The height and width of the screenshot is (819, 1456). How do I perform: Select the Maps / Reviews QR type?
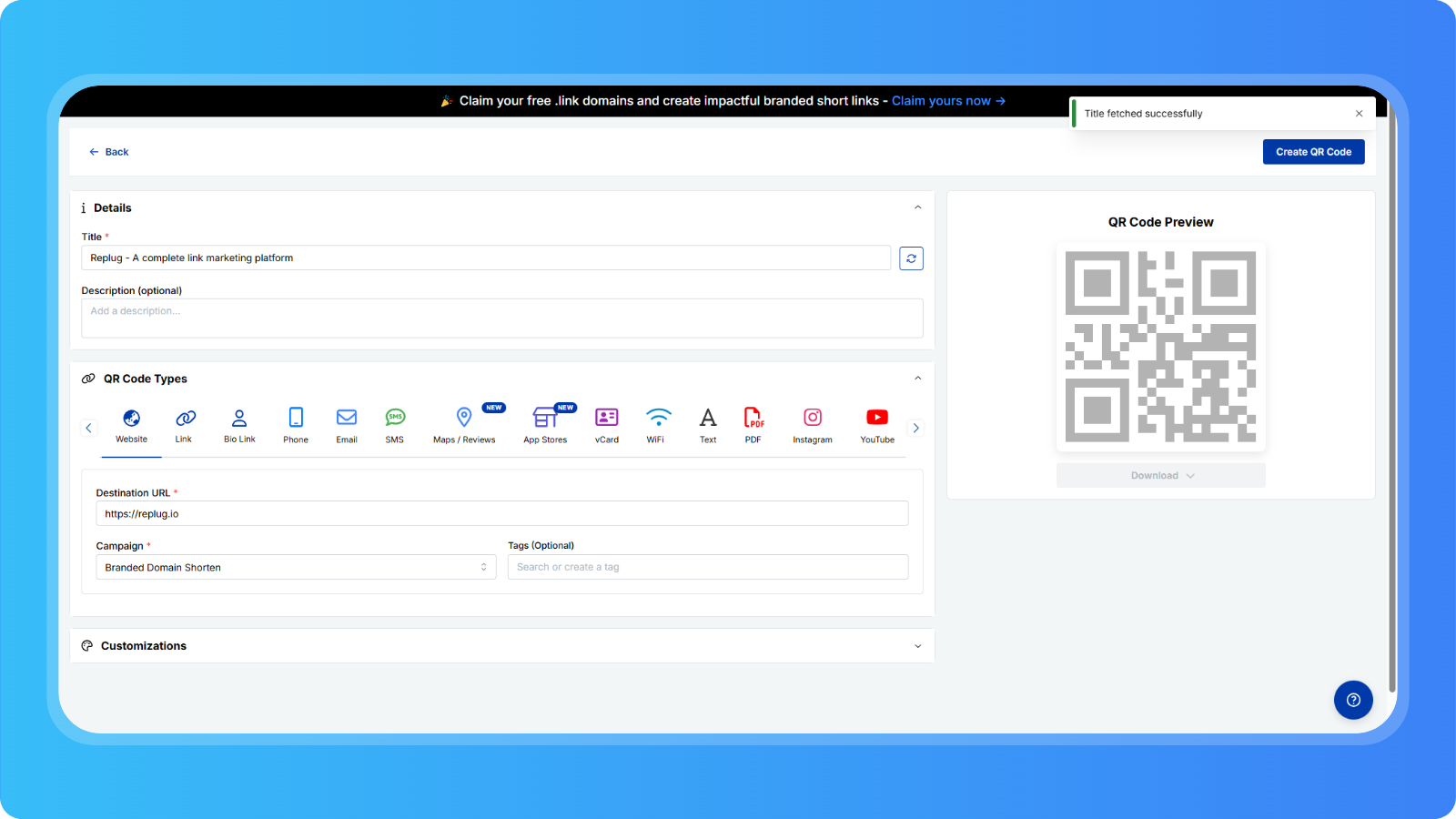tap(464, 426)
